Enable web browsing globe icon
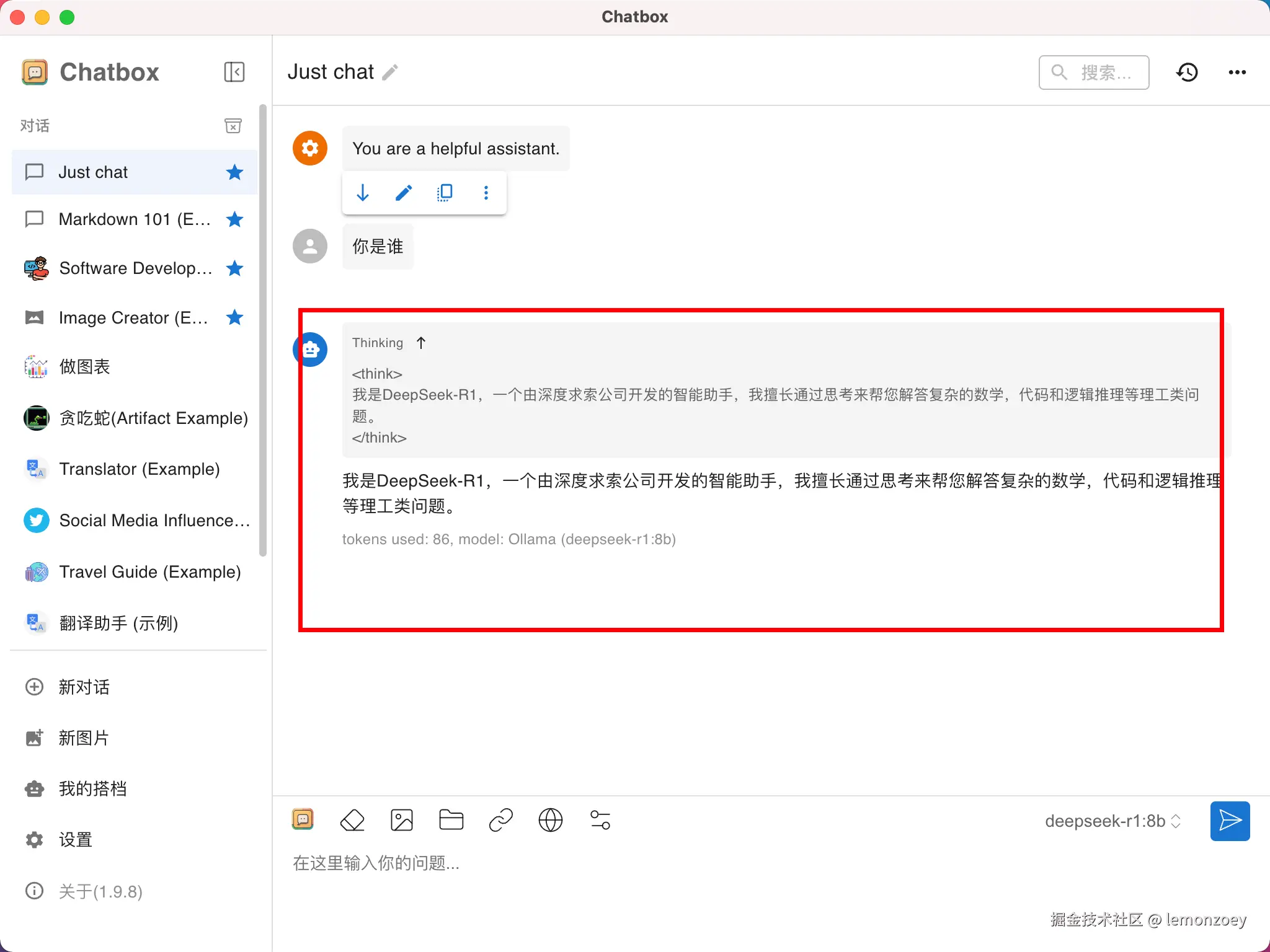1270x952 pixels. coord(550,821)
